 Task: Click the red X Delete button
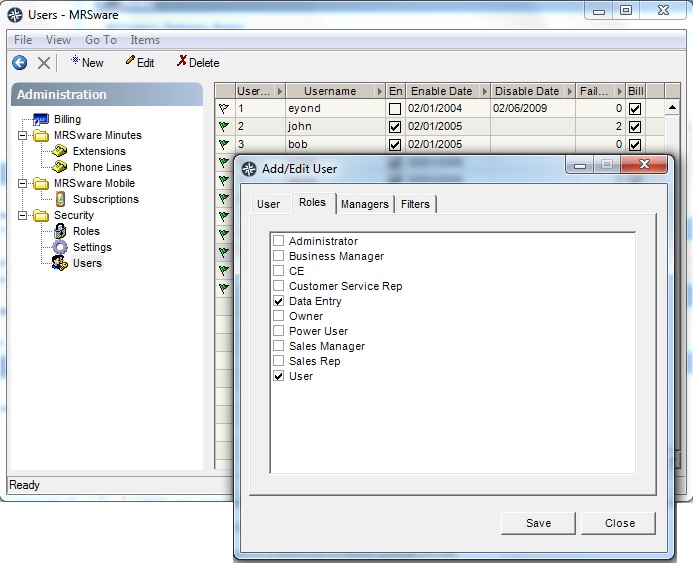(198, 62)
